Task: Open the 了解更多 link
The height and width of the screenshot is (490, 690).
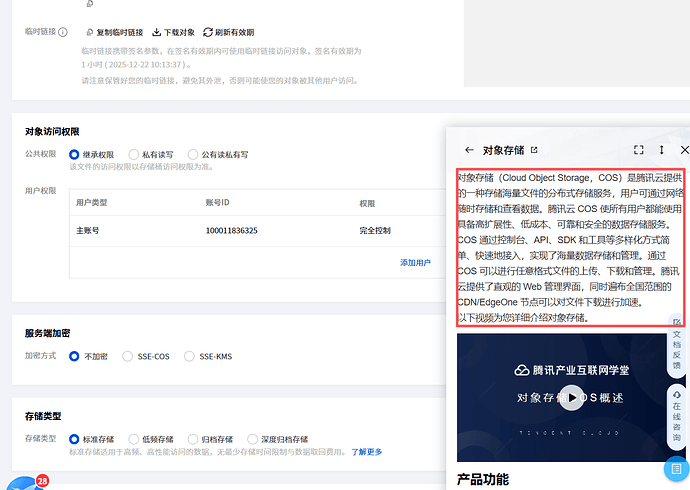Action: click(367, 452)
